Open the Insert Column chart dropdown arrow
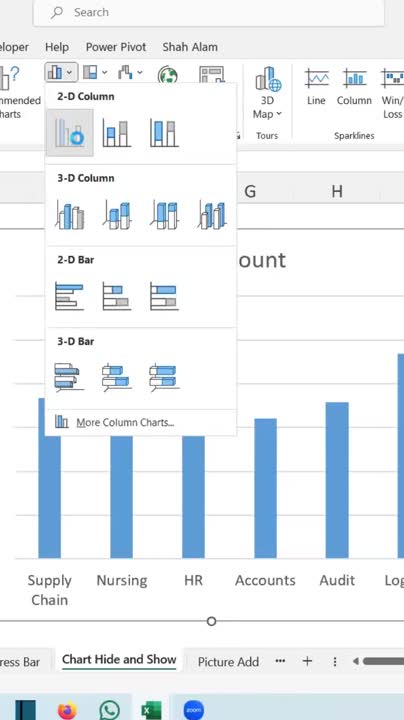The height and width of the screenshot is (720, 404). (x=69, y=72)
